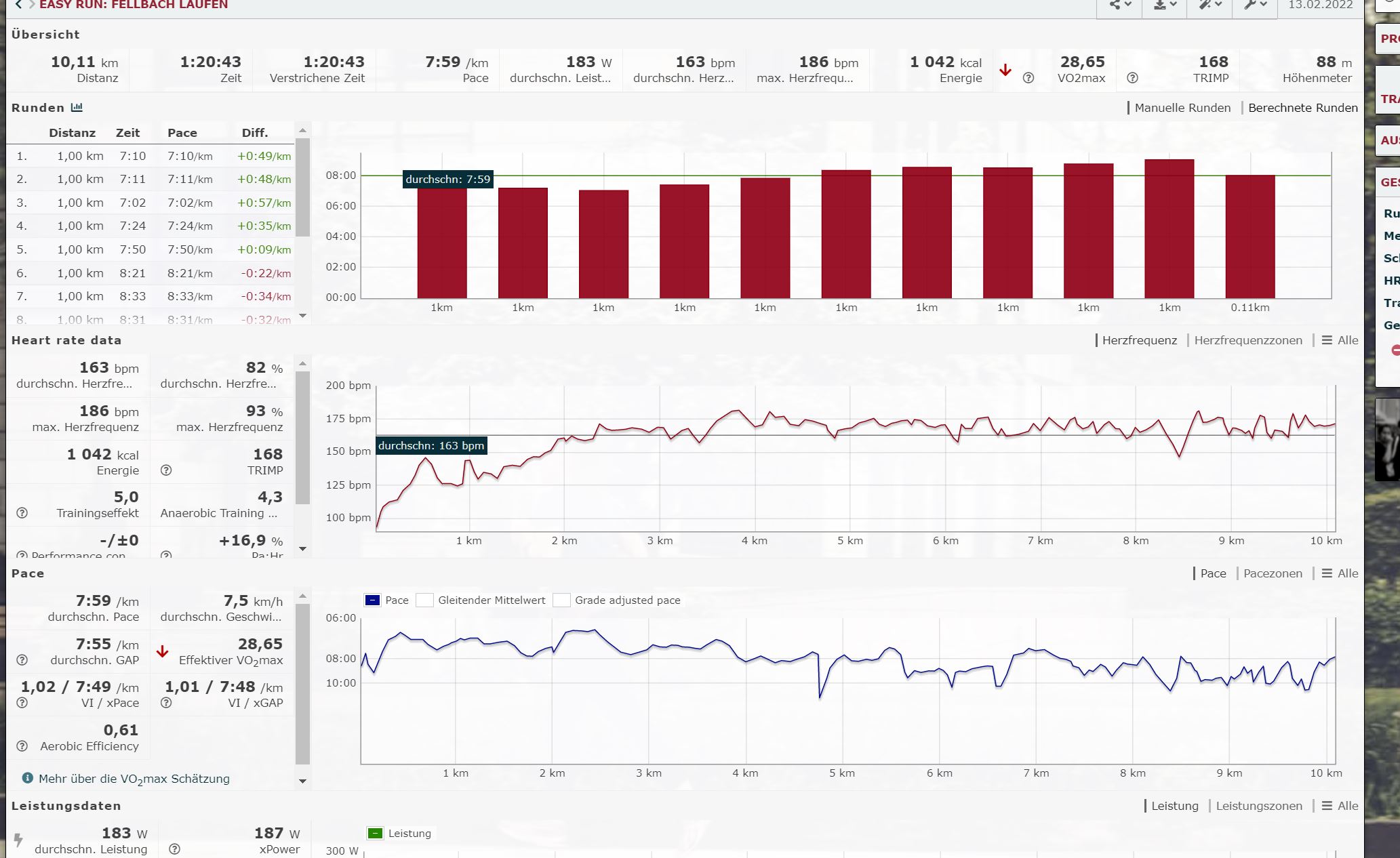Click the help icon beside TRIMP in overview
This screenshot has height=858, width=1400.
point(1132,78)
